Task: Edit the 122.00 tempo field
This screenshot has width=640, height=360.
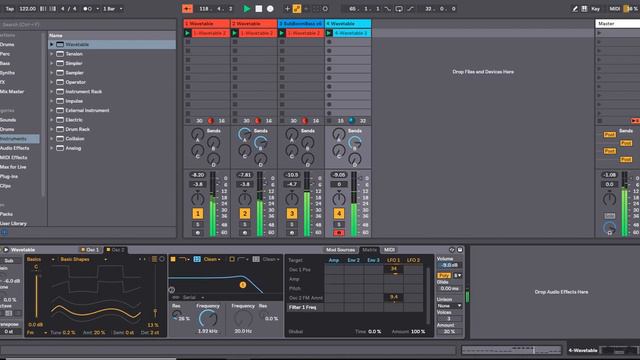Action: click(x=27, y=9)
